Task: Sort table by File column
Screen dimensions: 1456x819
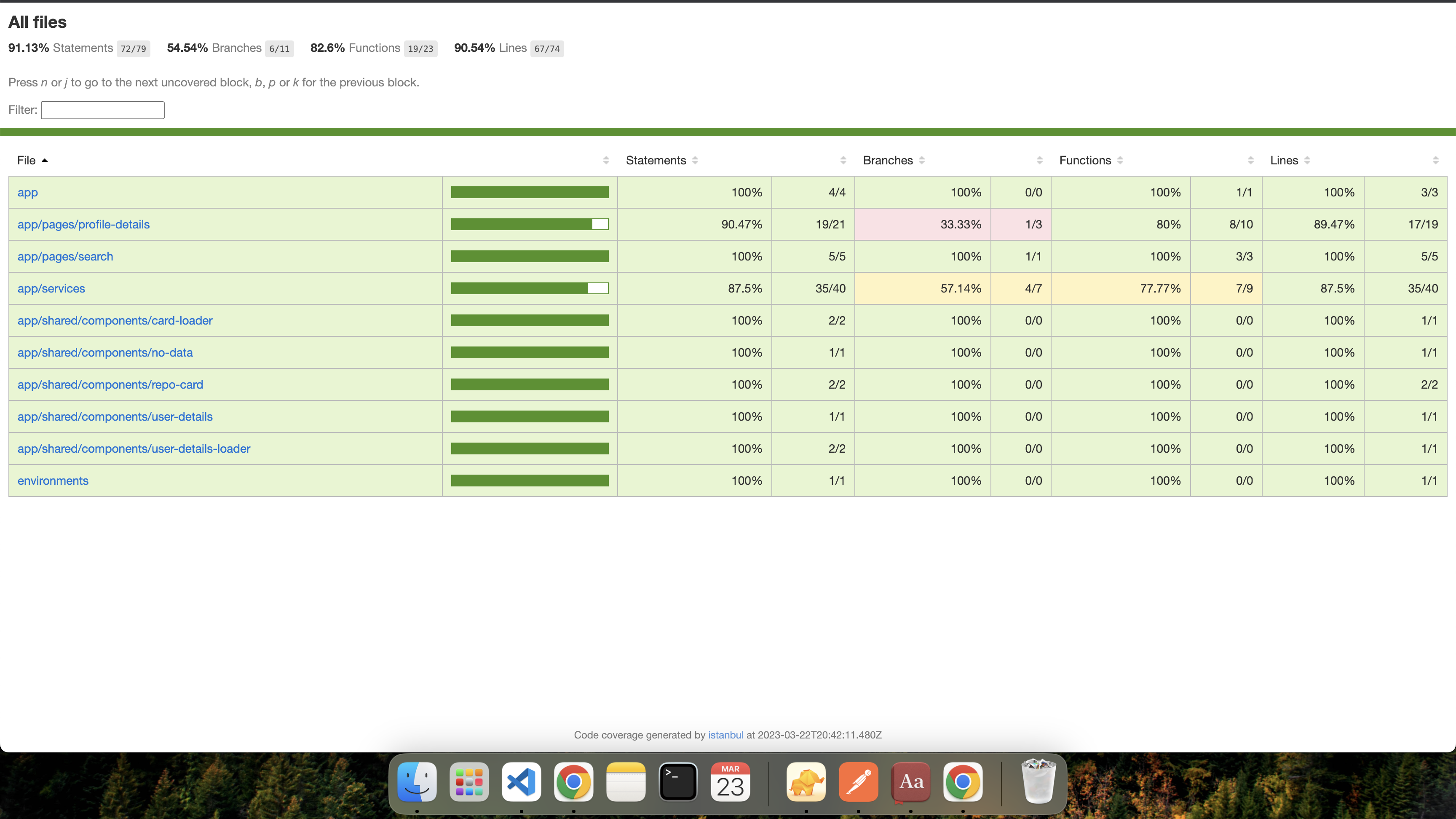Action: pyautogui.click(x=27, y=160)
